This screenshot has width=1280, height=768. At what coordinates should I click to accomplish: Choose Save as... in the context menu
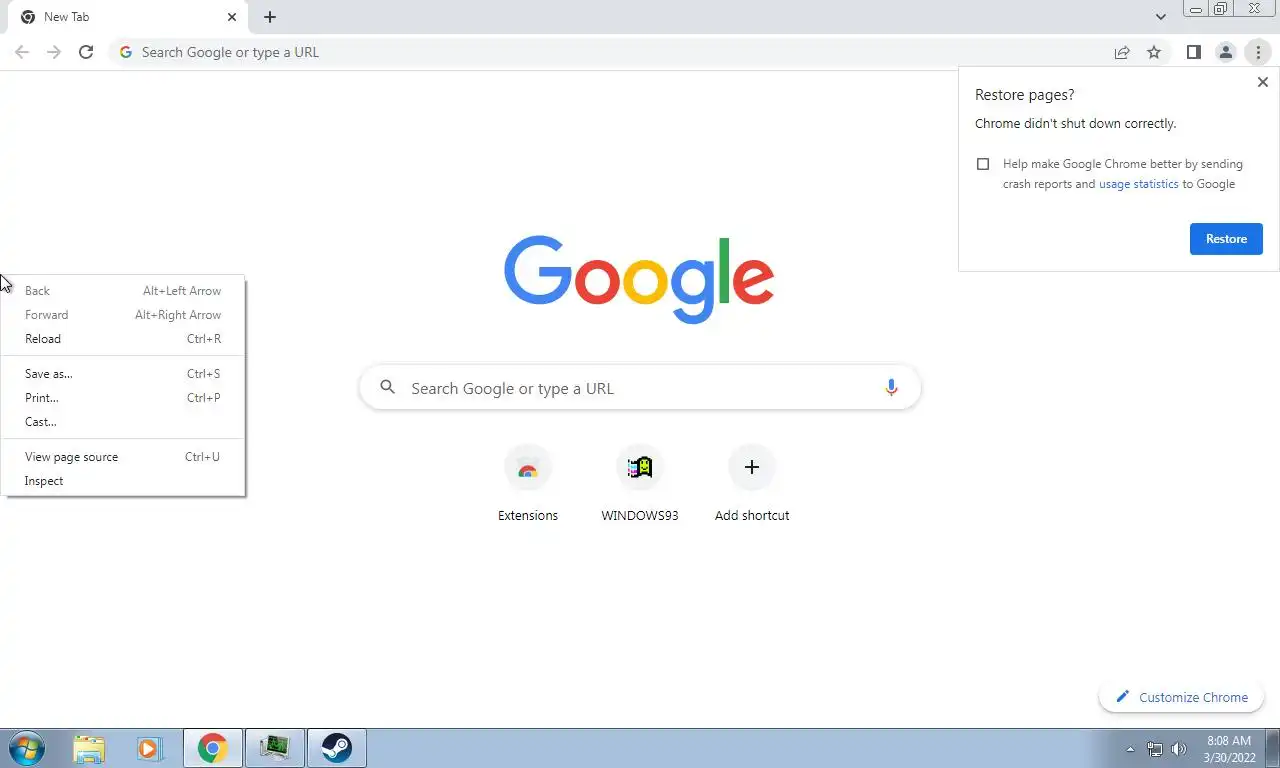click(123, 374)
